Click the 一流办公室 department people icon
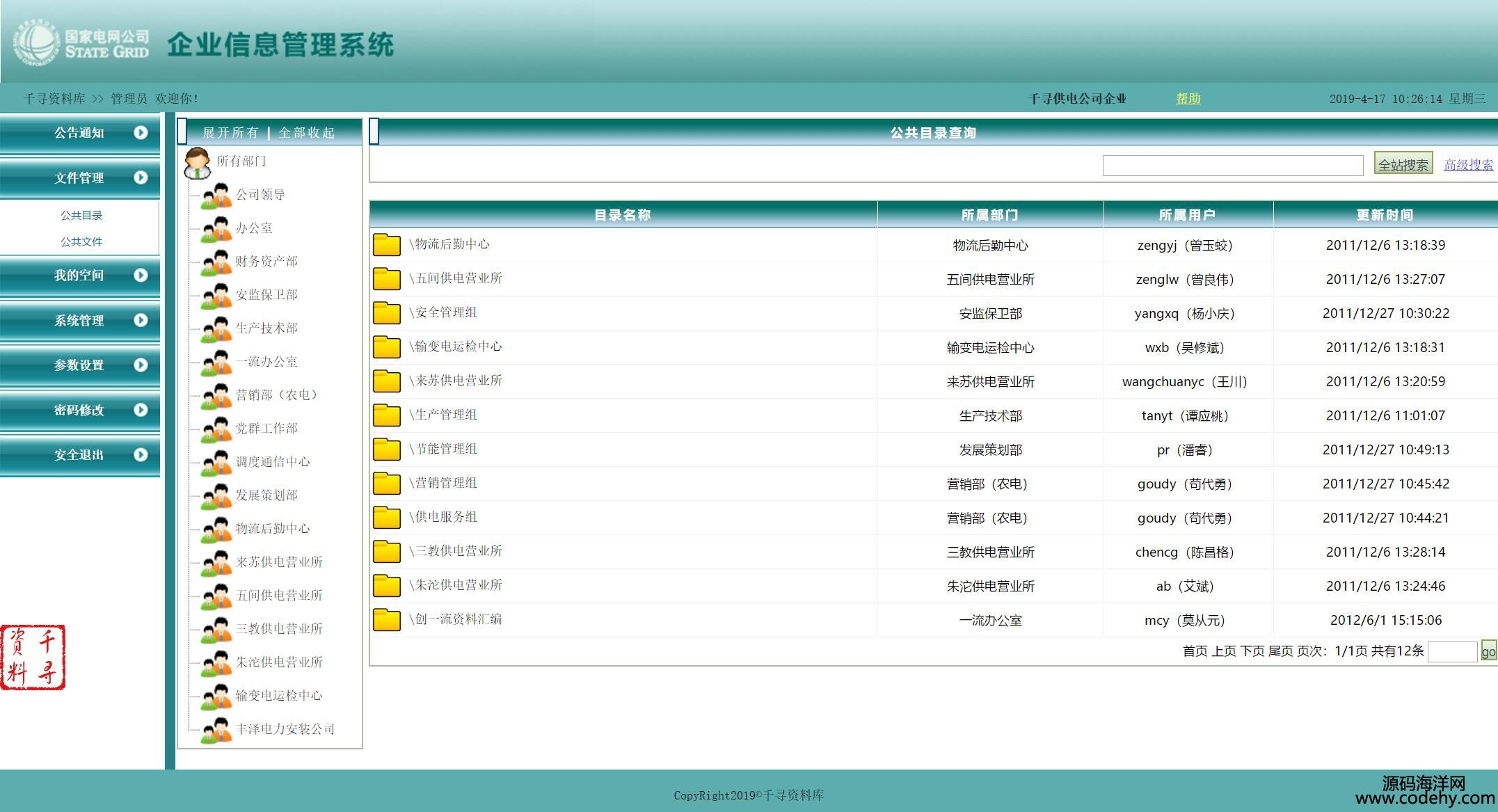This screenshot has width=1498, height=812. (x=216, y=363)
